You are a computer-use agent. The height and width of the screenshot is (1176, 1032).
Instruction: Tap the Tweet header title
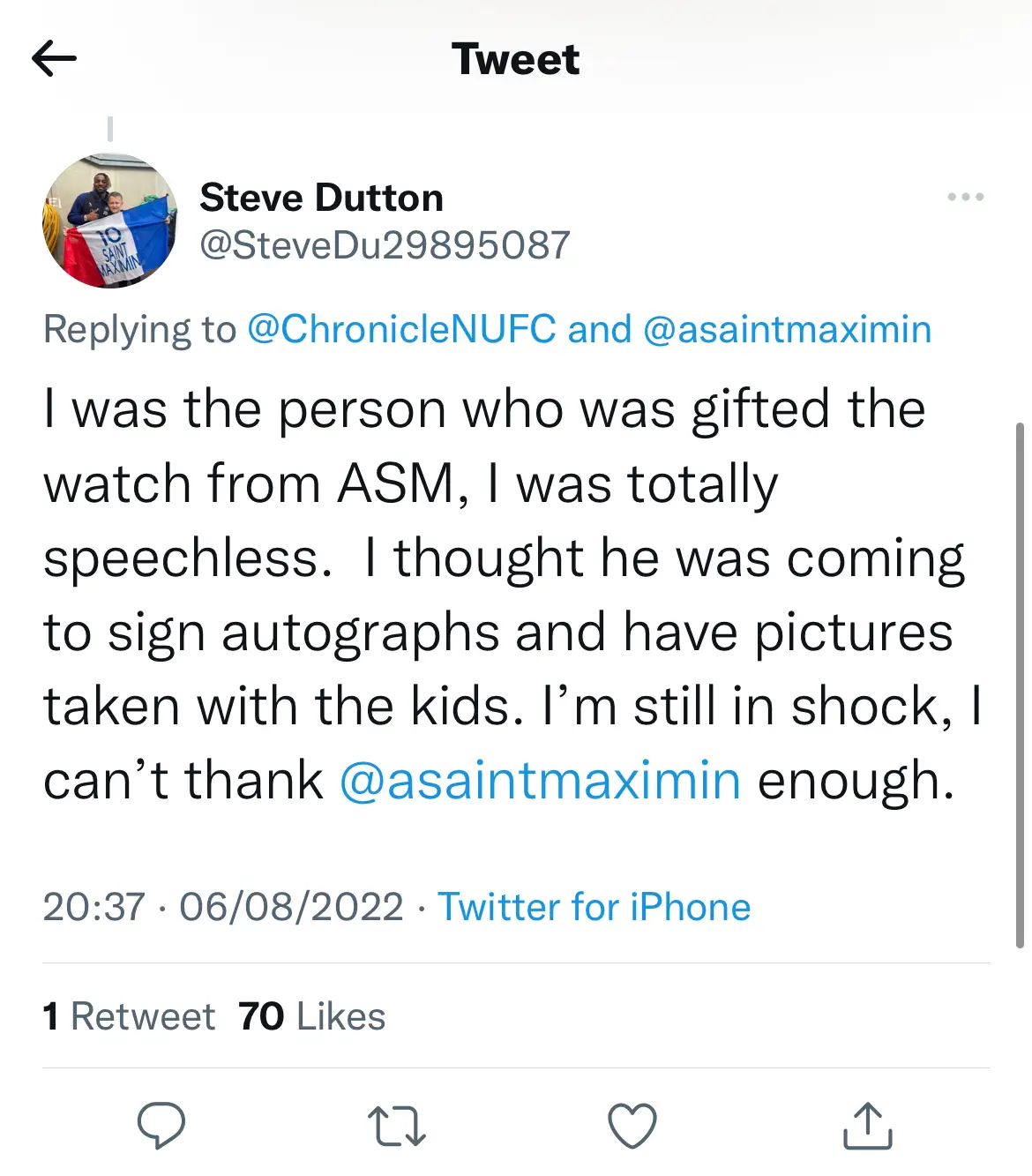515,59
